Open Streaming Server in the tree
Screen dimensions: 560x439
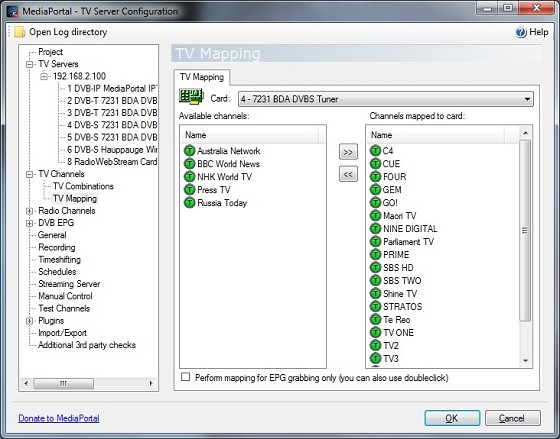[69, 284]
